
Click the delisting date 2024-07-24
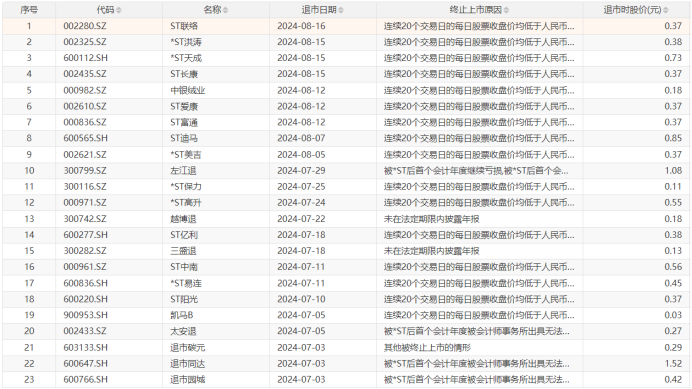point(301,203)
